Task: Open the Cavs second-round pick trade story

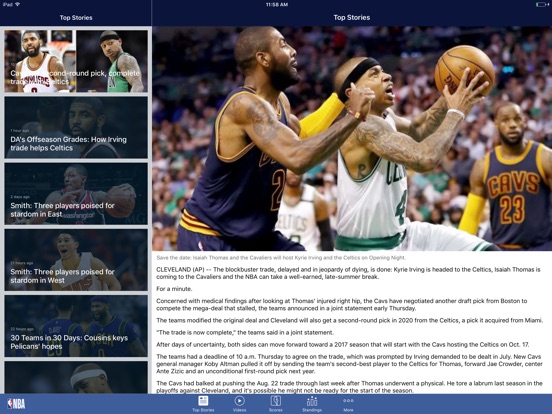Action: click(x=76, y=61)
